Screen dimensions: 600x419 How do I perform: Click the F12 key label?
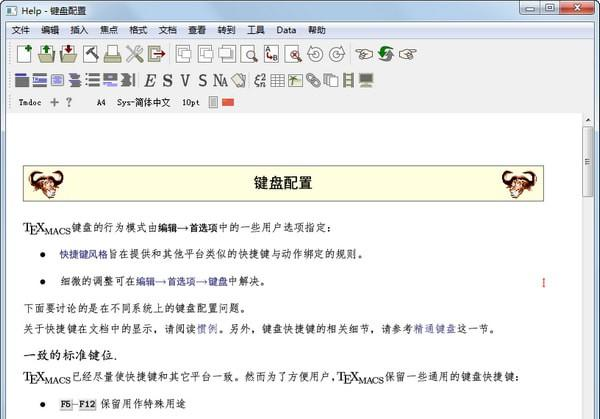click(87, 404)
